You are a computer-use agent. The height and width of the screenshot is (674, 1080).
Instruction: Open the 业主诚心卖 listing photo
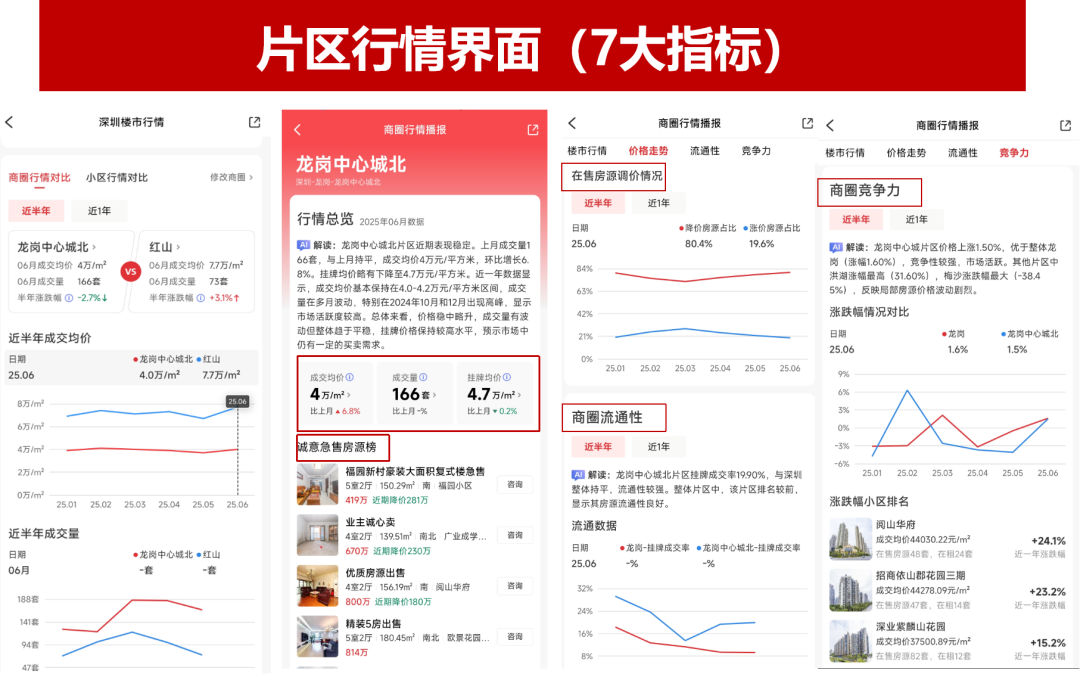pos(318,535)
